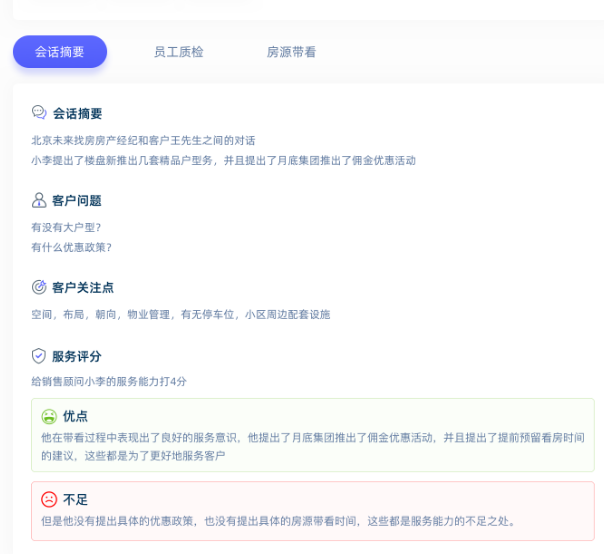Click the green smiley face icon
The width and height of the screenshot is (604, 554).
click(x=49, y=416)
